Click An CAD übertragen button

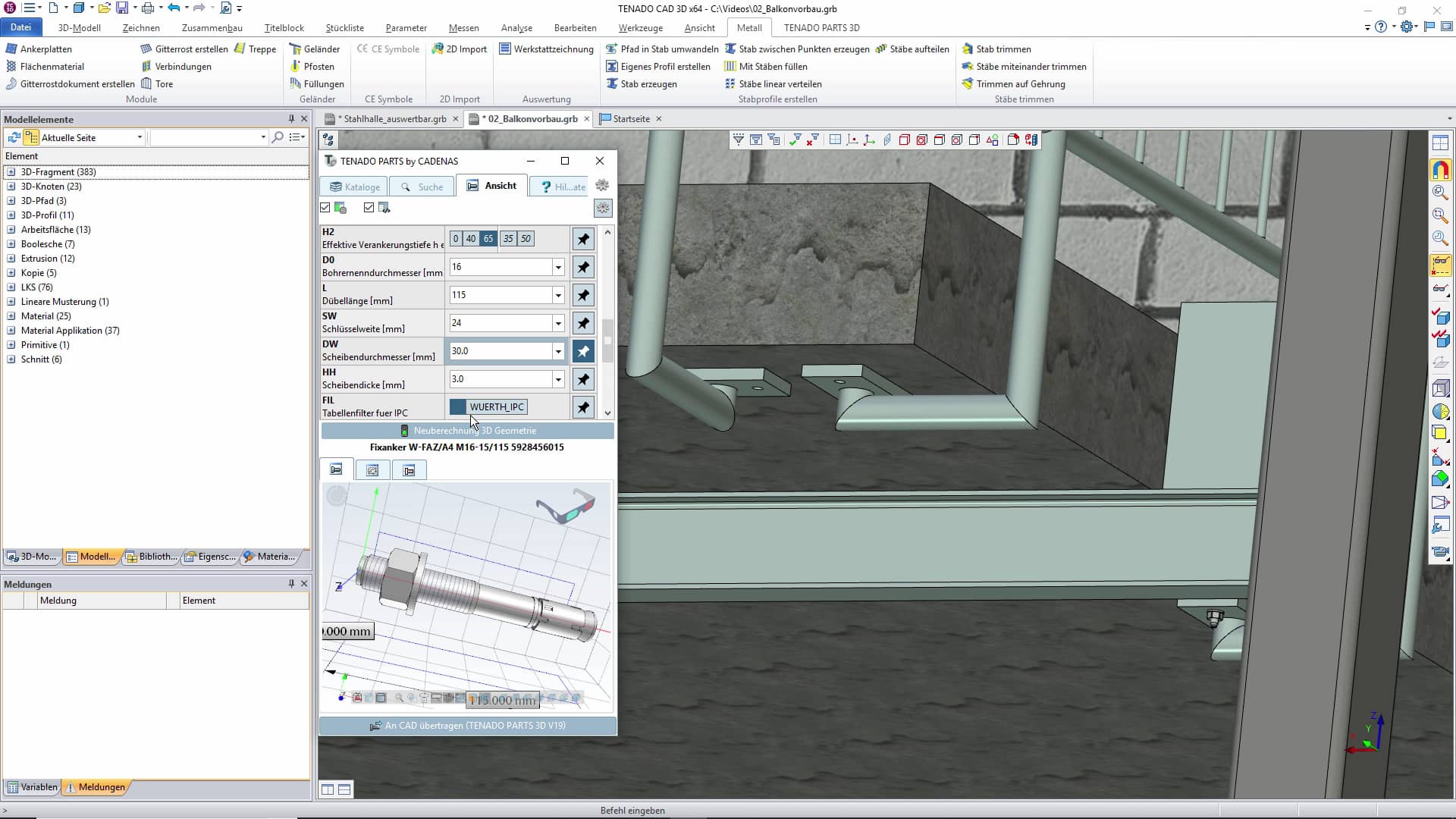click(x=468, y=726)
